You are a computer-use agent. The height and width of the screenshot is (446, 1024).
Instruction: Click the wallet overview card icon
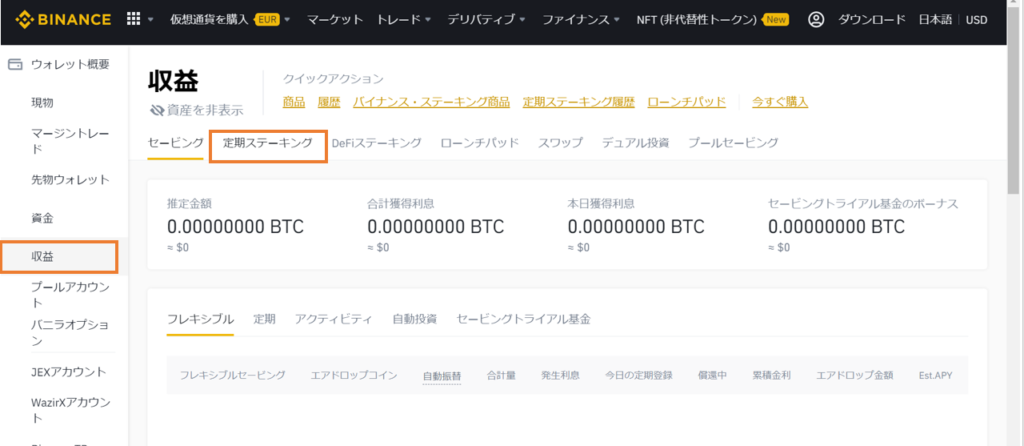pos(15,64)
